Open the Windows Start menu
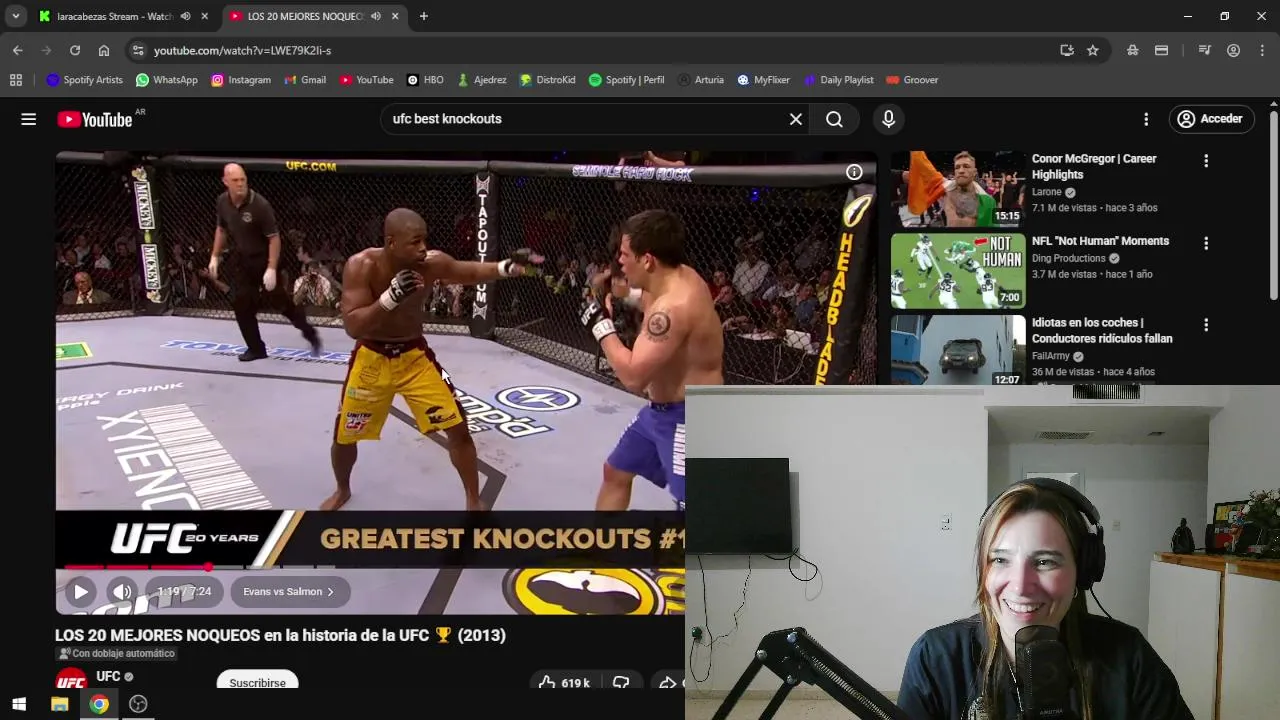The height and width of the screenshot is (720, 1280). pyautogui.click(x=19, y=704)
